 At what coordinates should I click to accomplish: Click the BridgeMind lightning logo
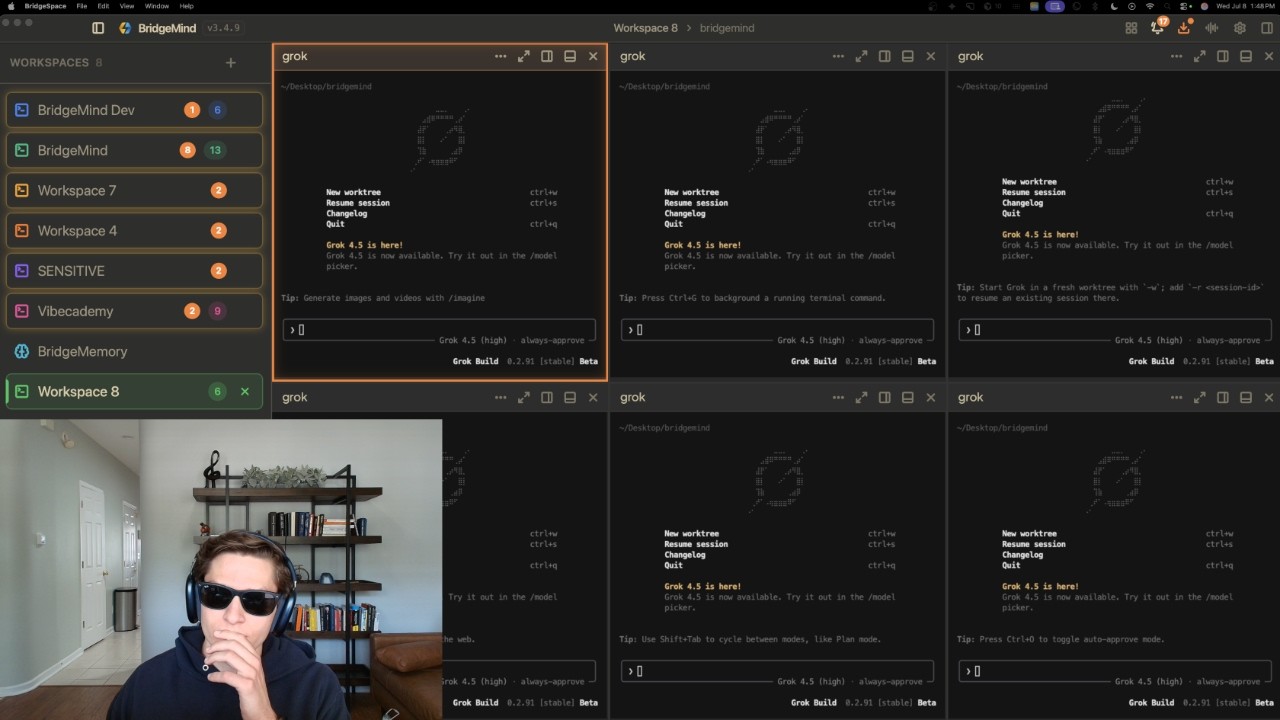pos(125,28)
